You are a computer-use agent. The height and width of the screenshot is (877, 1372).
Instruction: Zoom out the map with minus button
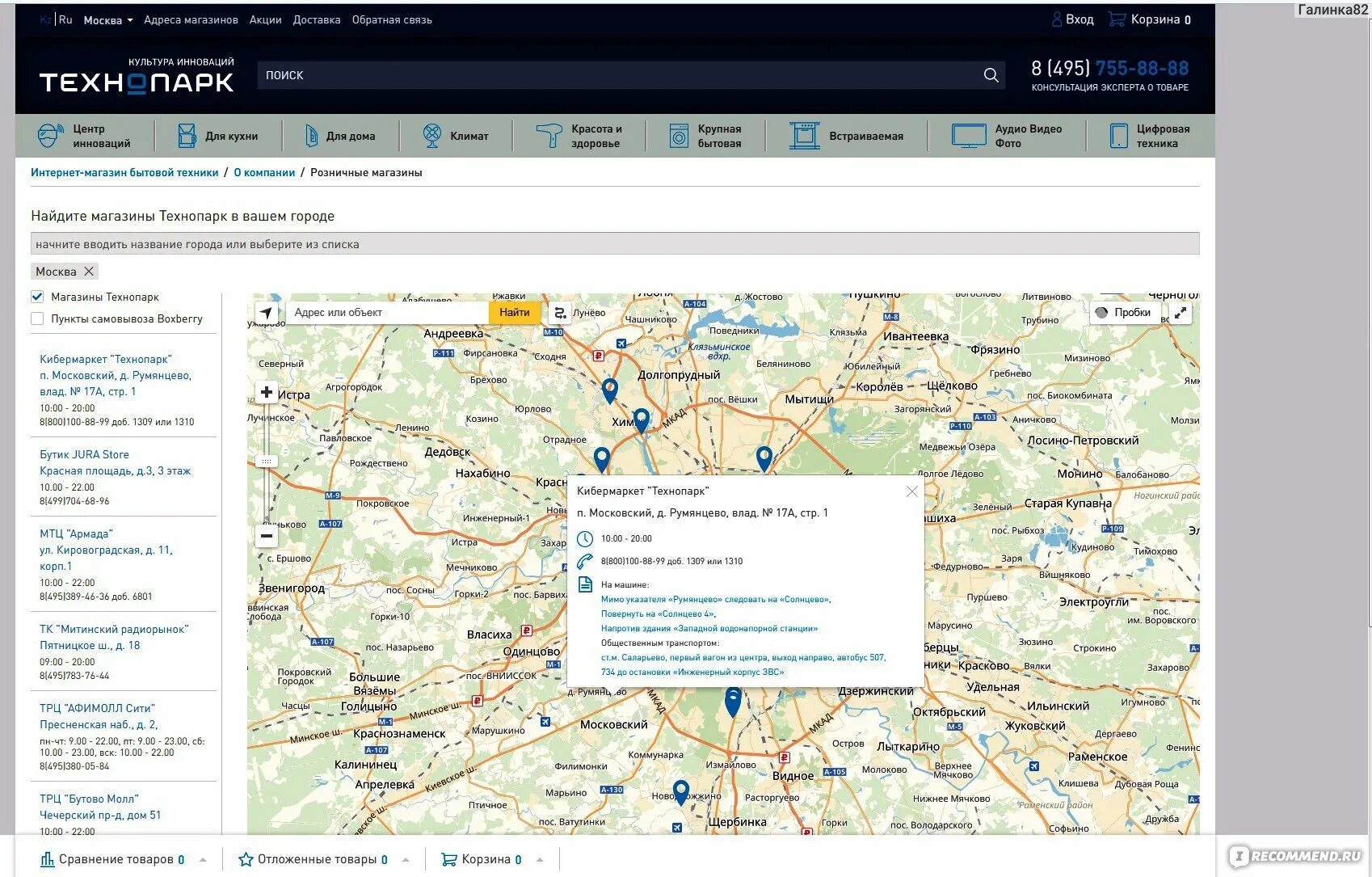tap(267, 536)
